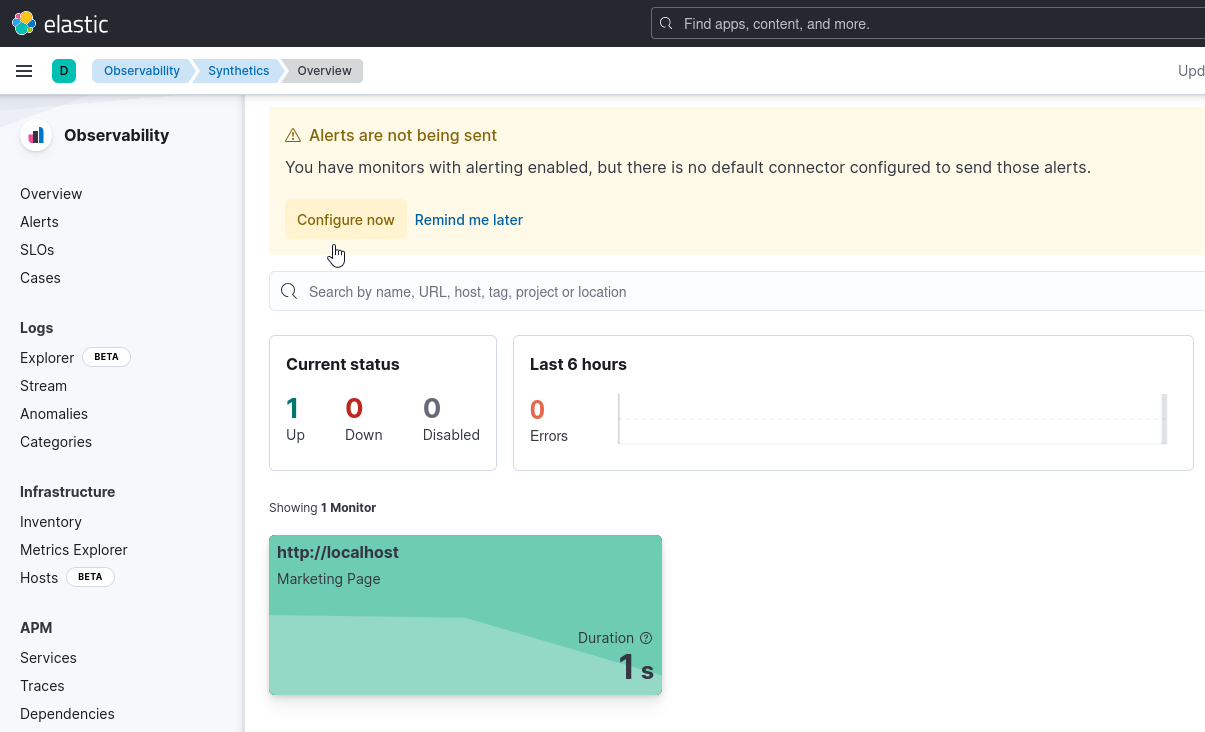Open Logs Explorer in the sidebar
Screen dimensions: 1205x732
click(x=47, y=358)
